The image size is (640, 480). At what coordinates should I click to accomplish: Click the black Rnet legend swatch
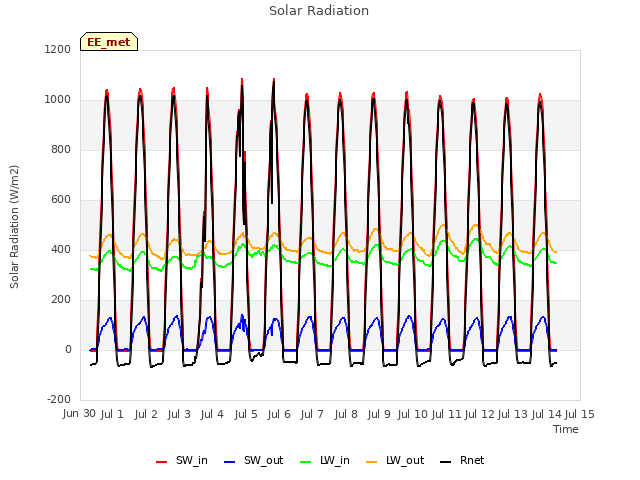tap(446, 462)
